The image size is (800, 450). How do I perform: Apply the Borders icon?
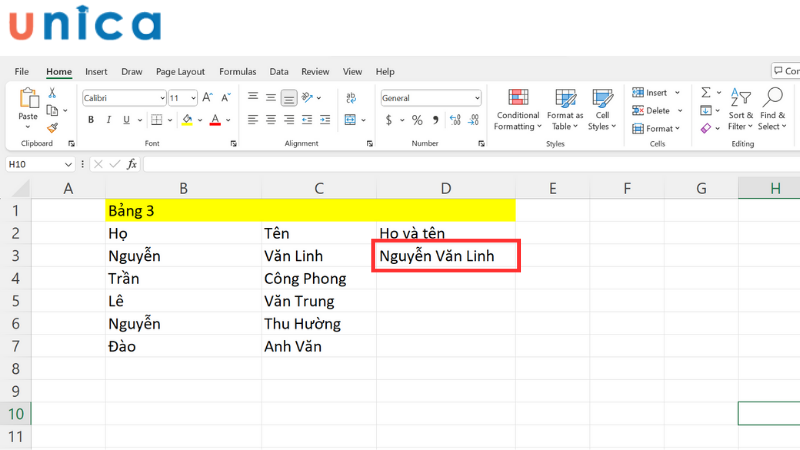157,120
